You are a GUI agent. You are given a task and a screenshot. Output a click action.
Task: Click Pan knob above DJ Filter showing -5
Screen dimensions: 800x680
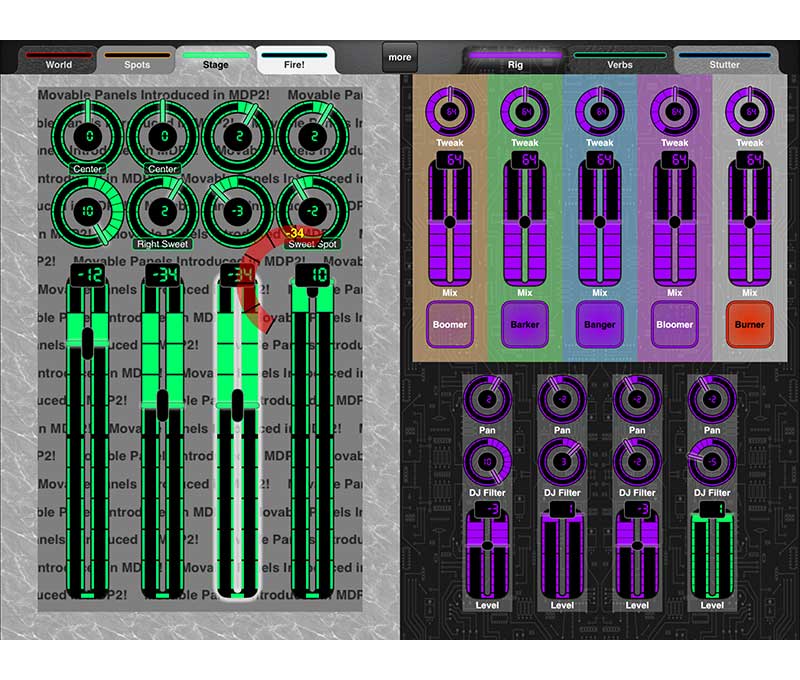pos(712,399)
